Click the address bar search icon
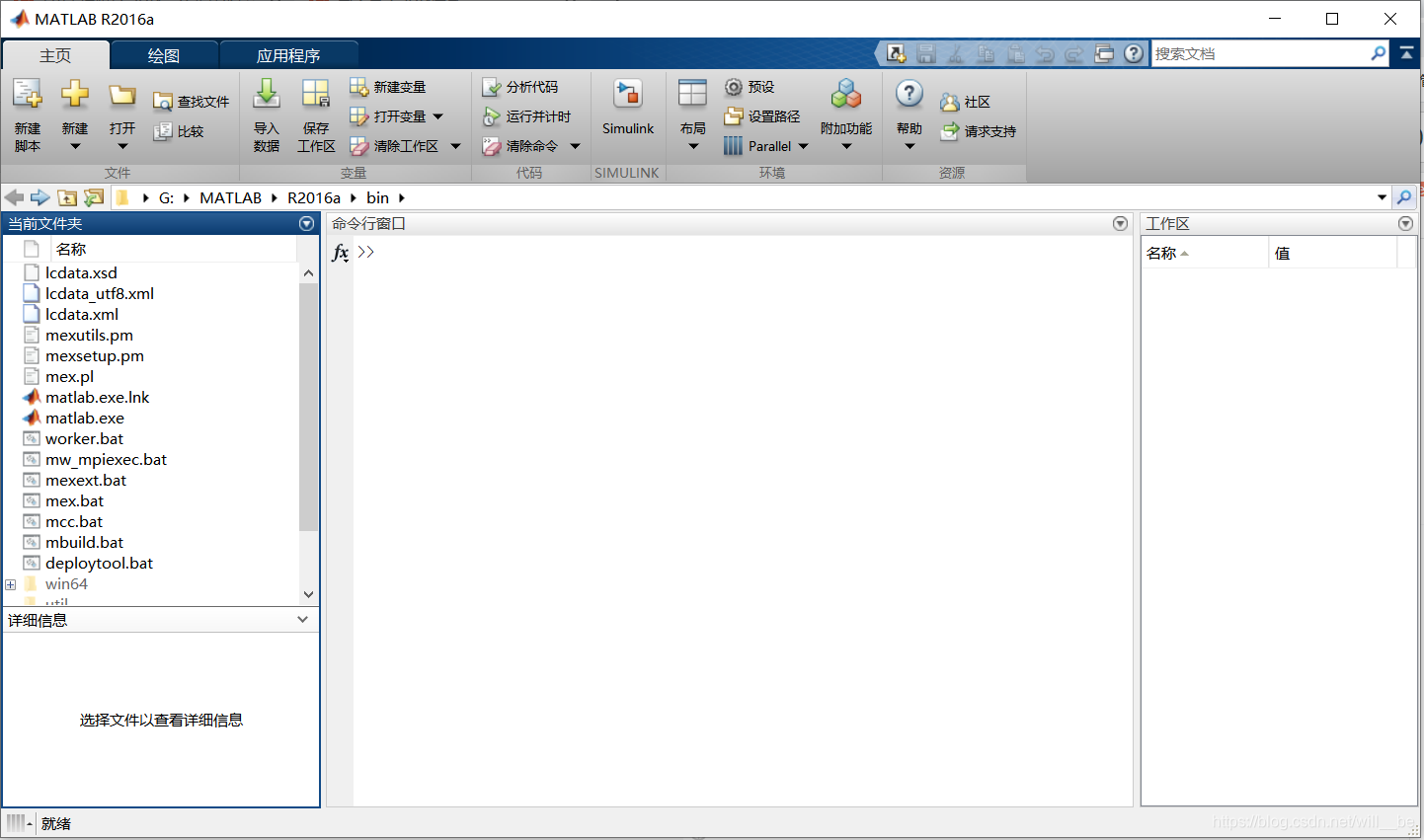Image resolution: width=1424 pixels, height=840 pixels. pyautogui.click(x=1404, y=197)
